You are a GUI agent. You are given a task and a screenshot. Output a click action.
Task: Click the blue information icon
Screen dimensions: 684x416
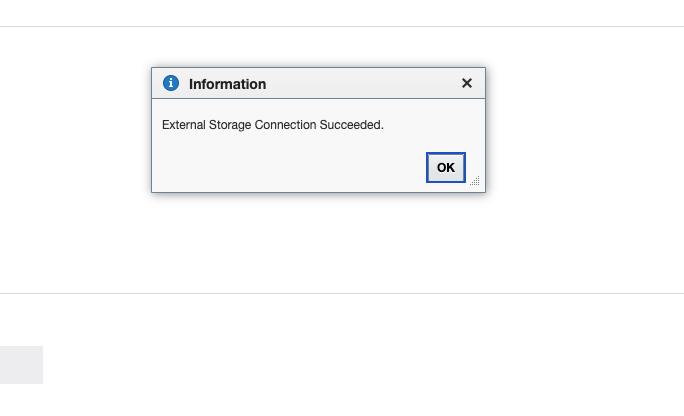[x=171, y=83]
